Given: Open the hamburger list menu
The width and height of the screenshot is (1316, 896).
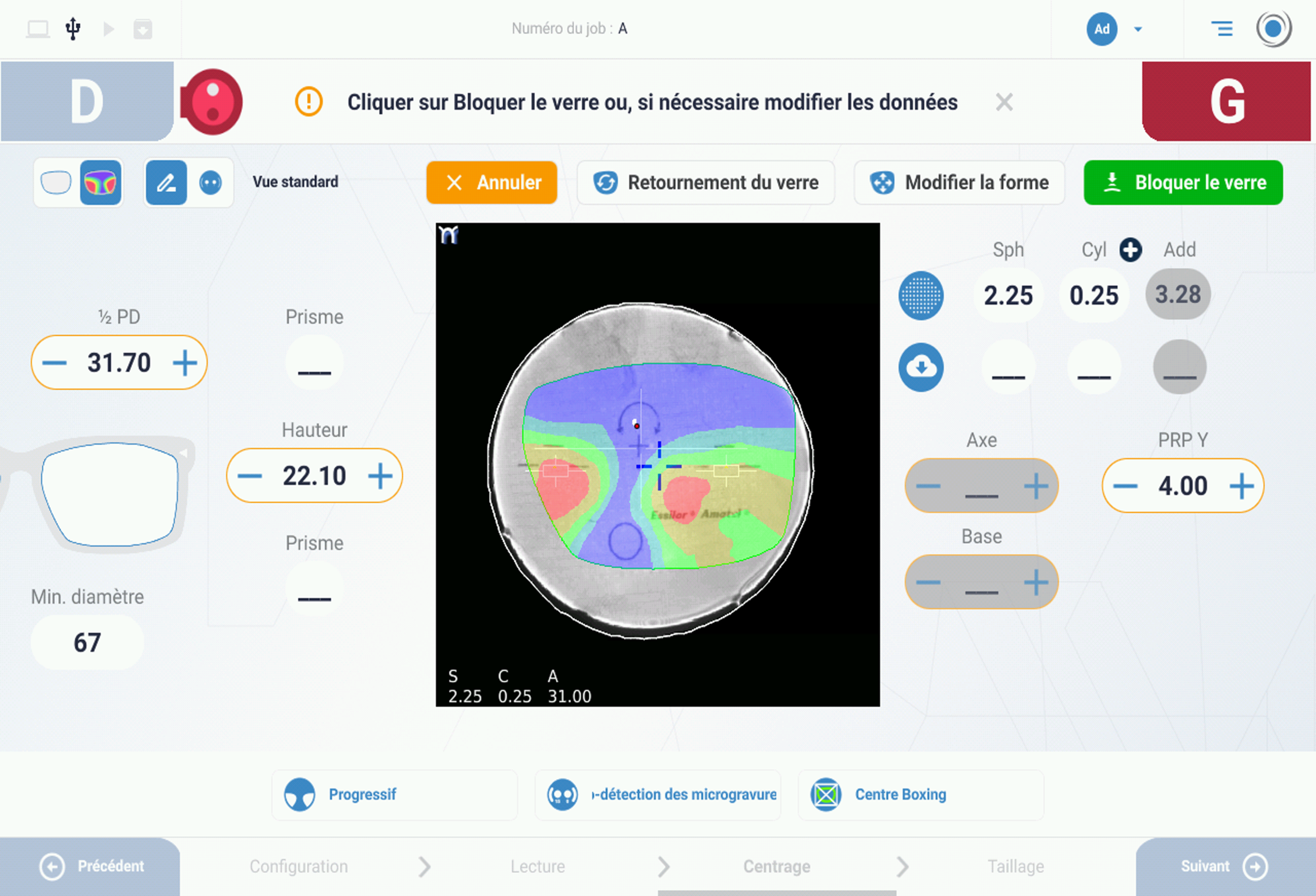Looking at the screenshot, I should (1222, 28).
